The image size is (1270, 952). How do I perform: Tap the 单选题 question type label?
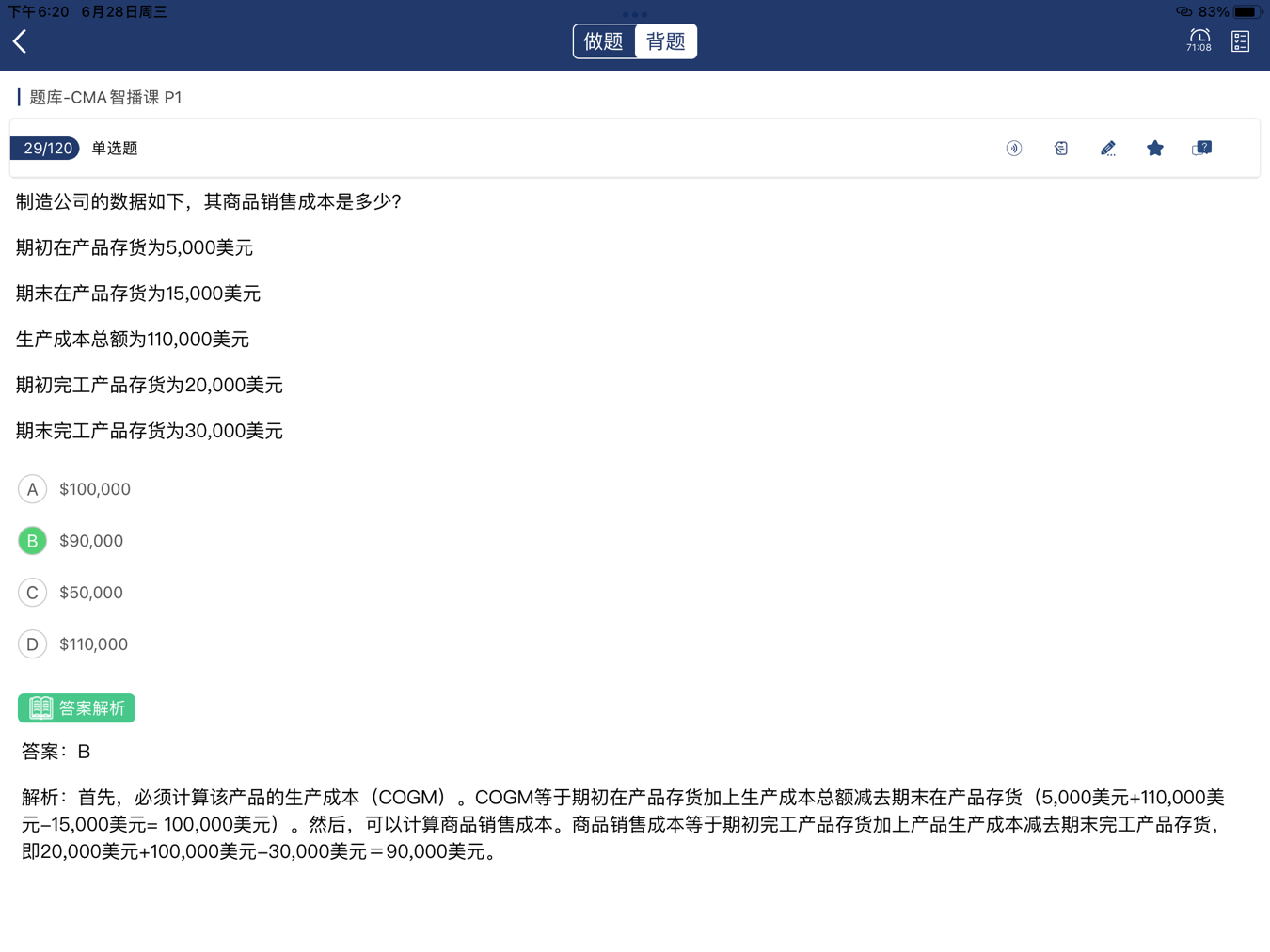[115, 149]
